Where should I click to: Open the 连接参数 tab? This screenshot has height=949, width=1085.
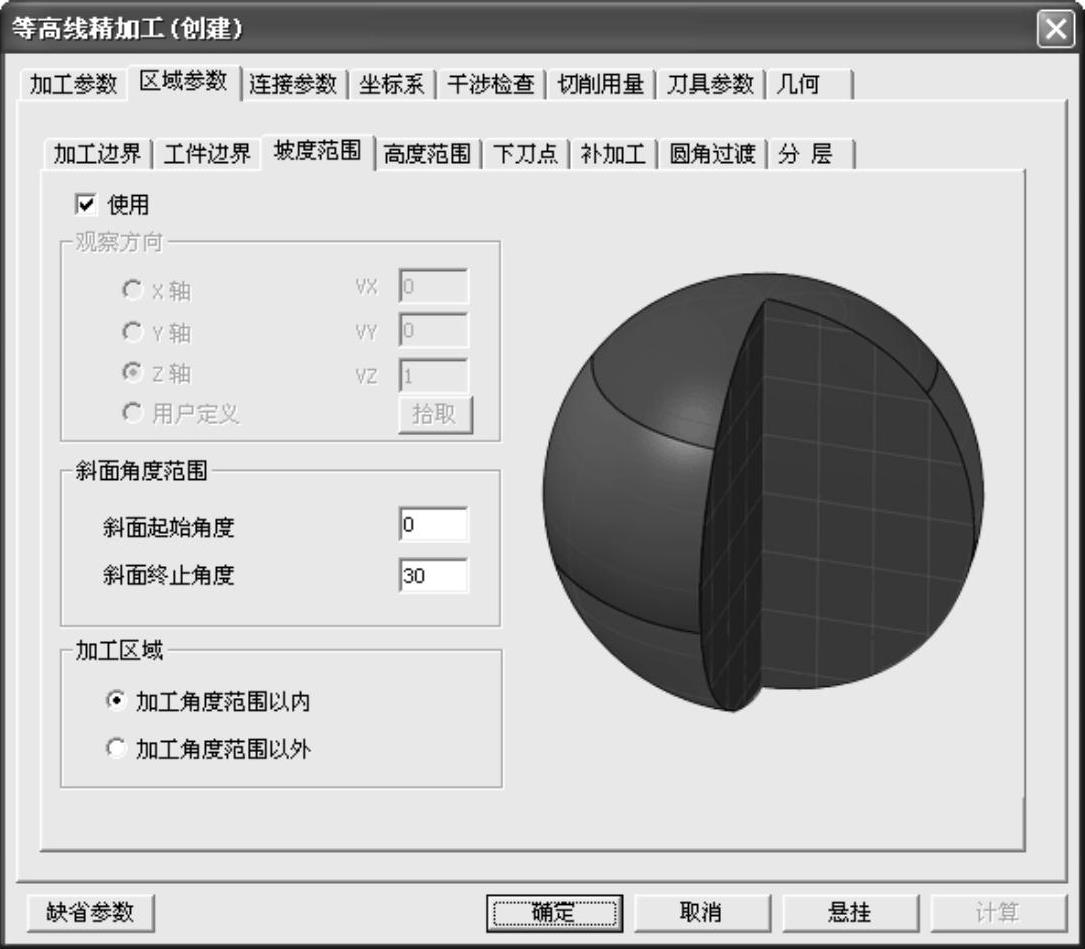pos(293,84)
